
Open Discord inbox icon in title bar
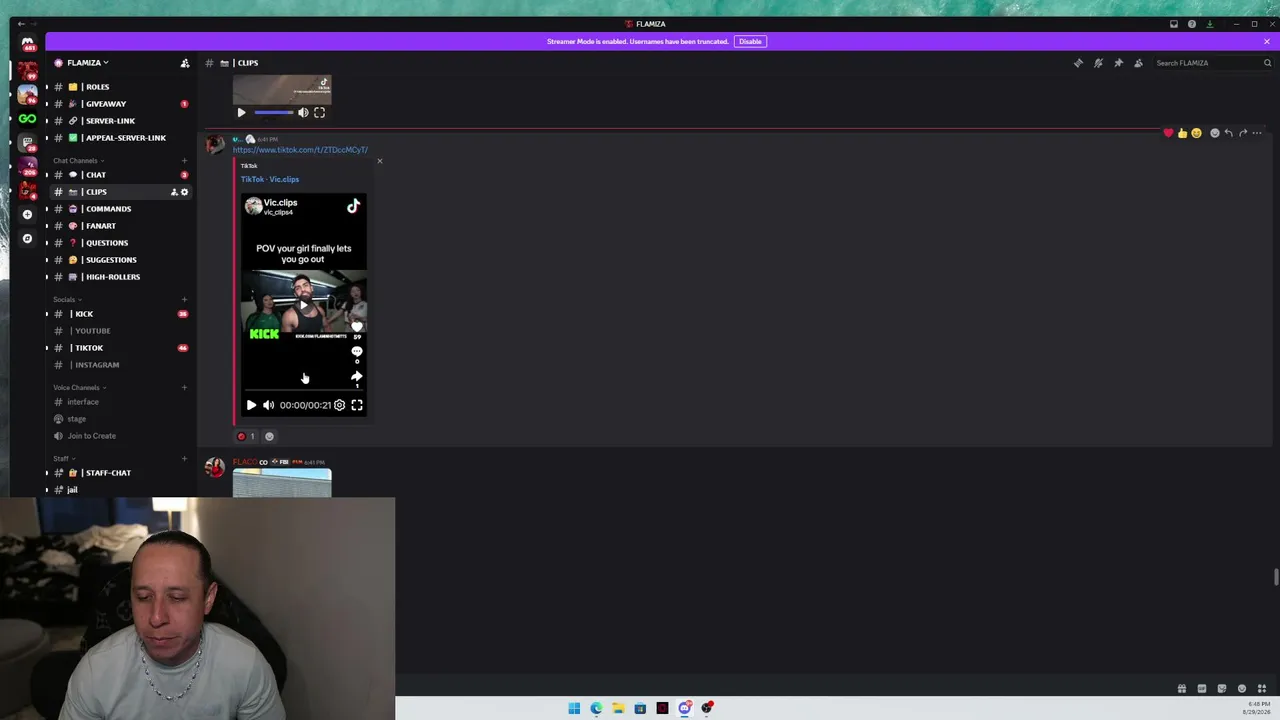point(1174,24)
